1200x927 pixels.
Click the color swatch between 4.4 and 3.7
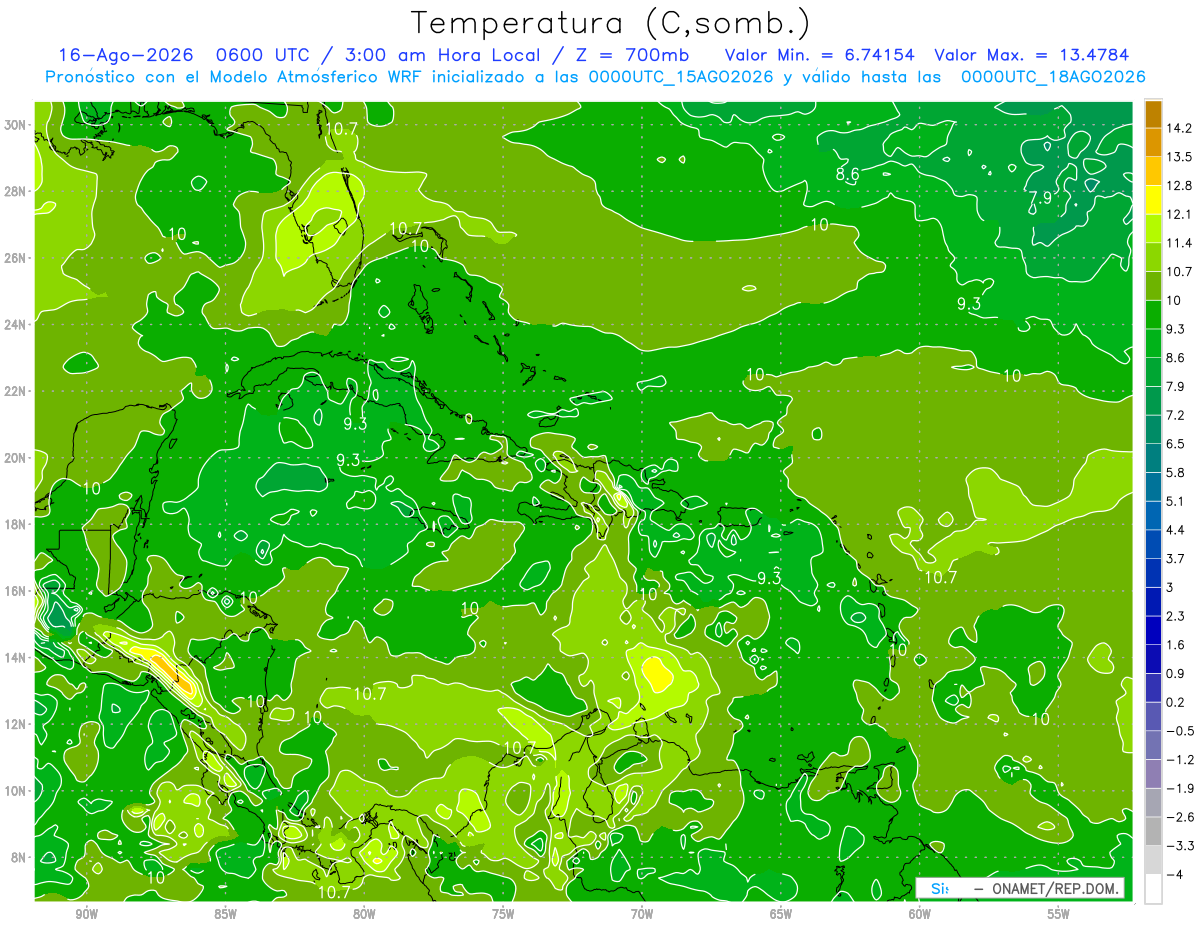click(1153, 544)
